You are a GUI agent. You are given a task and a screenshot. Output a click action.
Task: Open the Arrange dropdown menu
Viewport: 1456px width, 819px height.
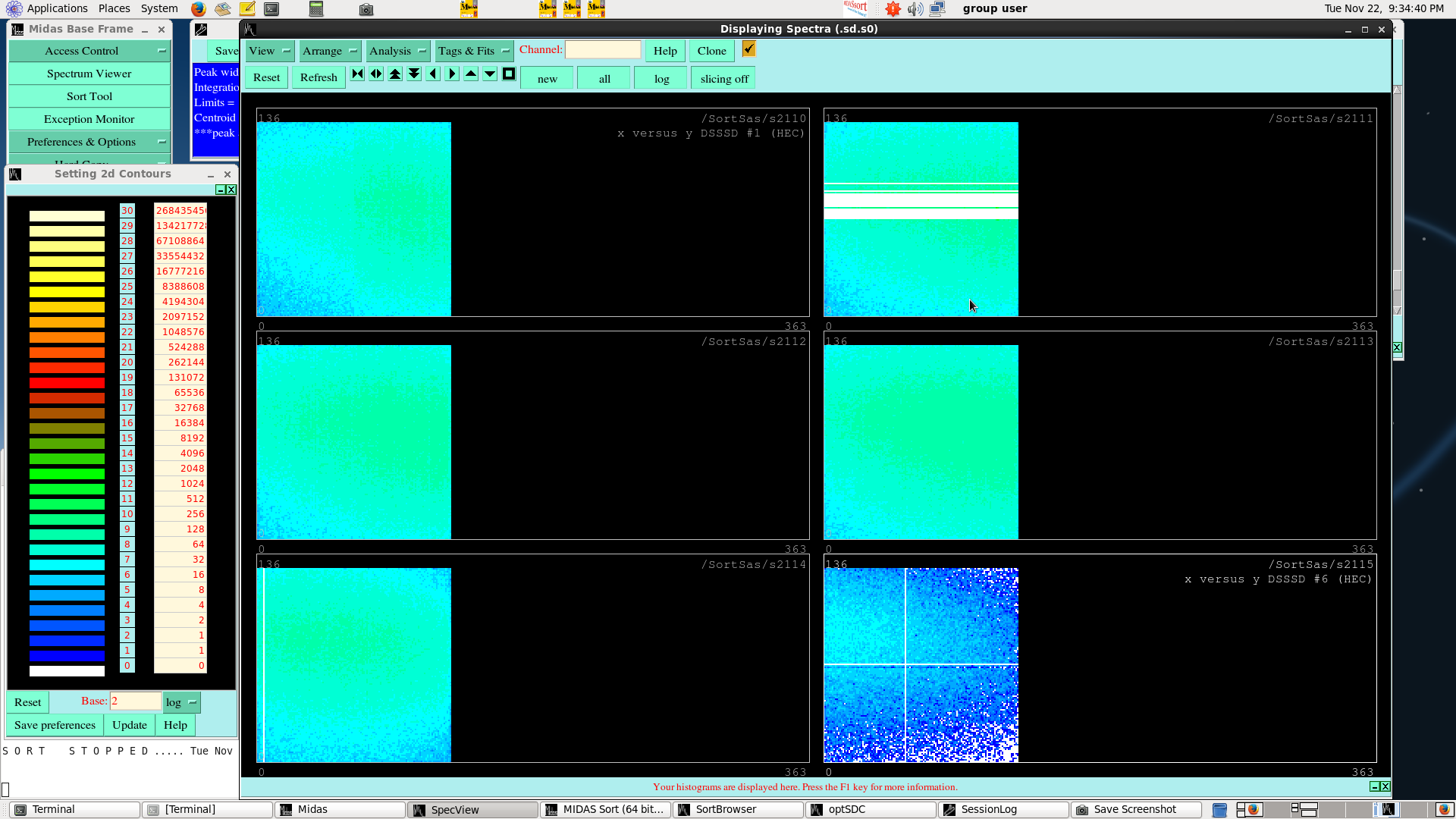(329, 51)
